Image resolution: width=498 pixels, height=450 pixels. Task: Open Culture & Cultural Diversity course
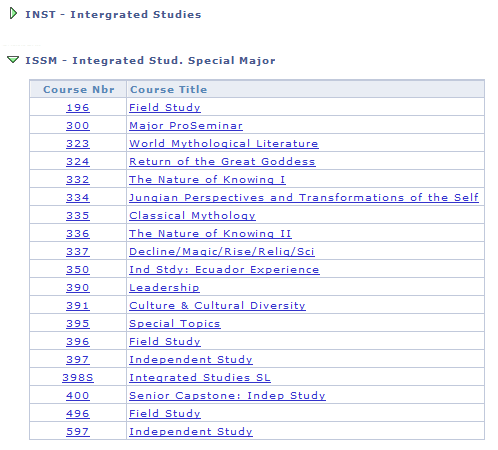pos(217,306)
